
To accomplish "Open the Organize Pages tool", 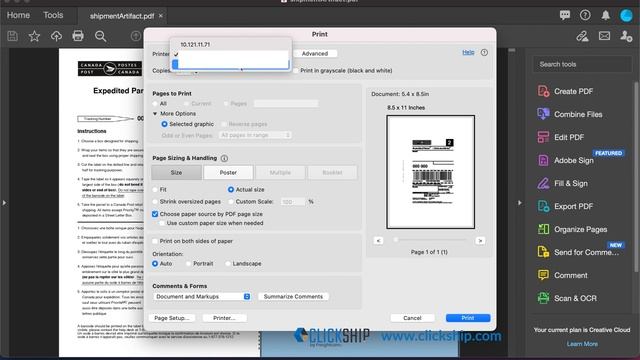I will pyautogui.click(x=572, y=229).
